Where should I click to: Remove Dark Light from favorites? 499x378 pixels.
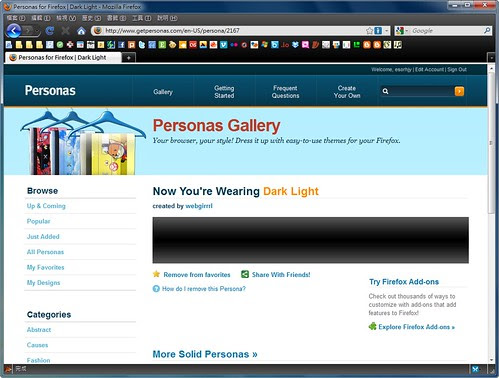197,275
